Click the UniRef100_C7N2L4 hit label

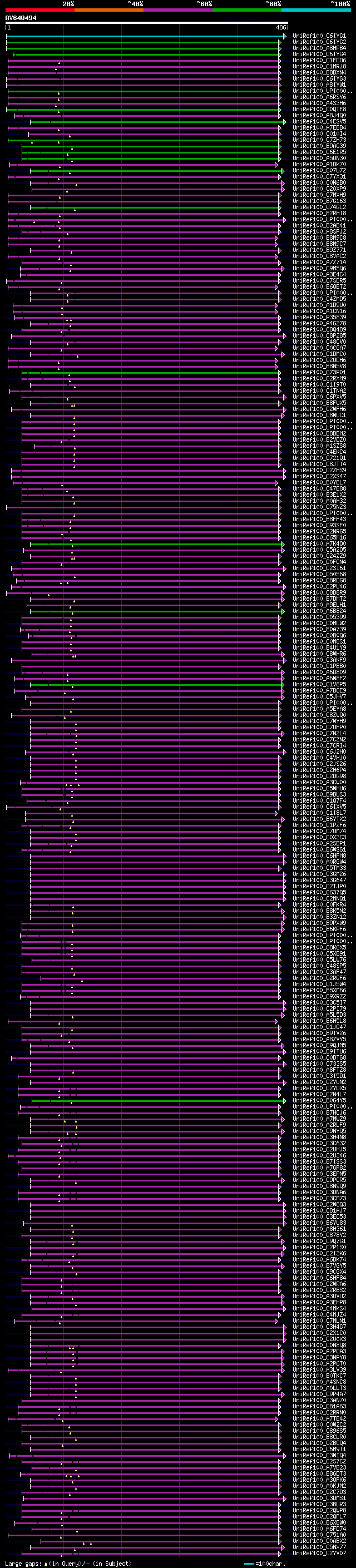[319, 734]
